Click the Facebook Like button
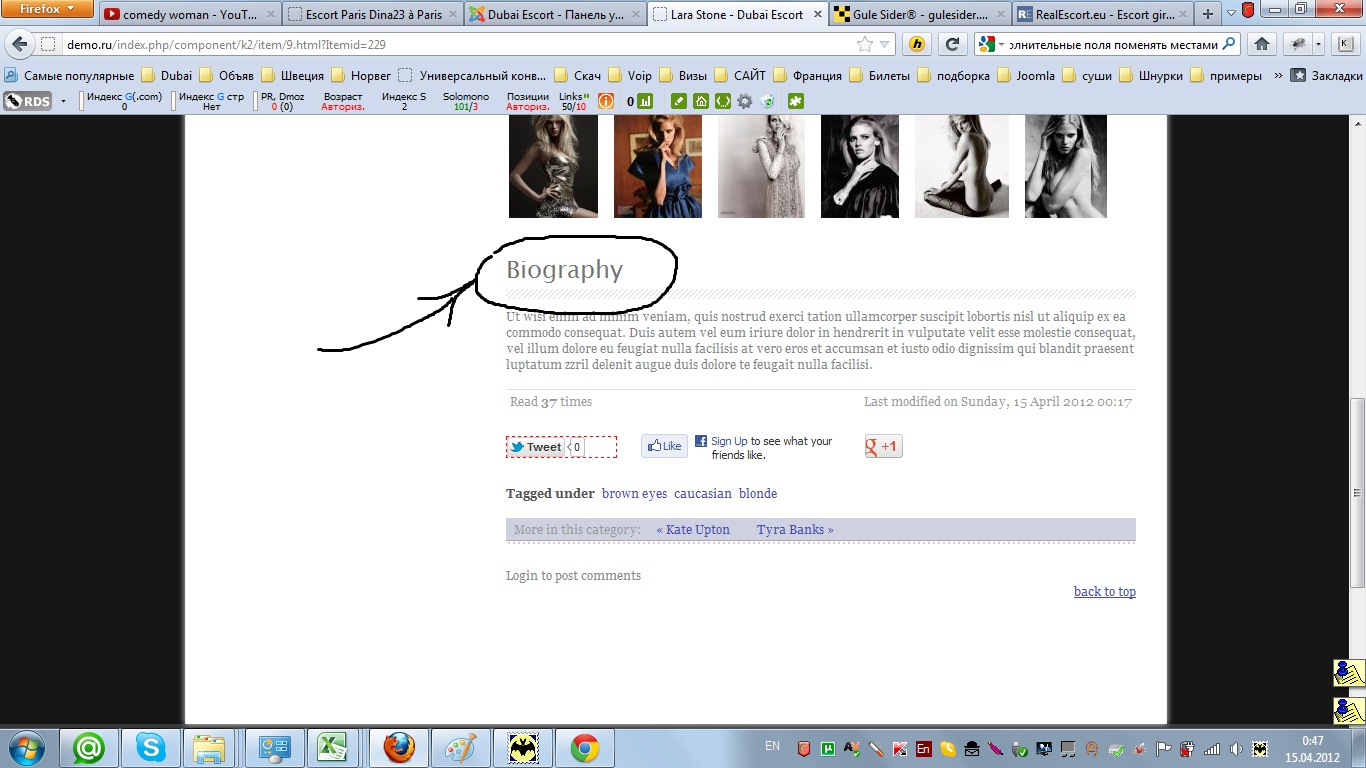The image size is (1366, 768). [664, 446]
